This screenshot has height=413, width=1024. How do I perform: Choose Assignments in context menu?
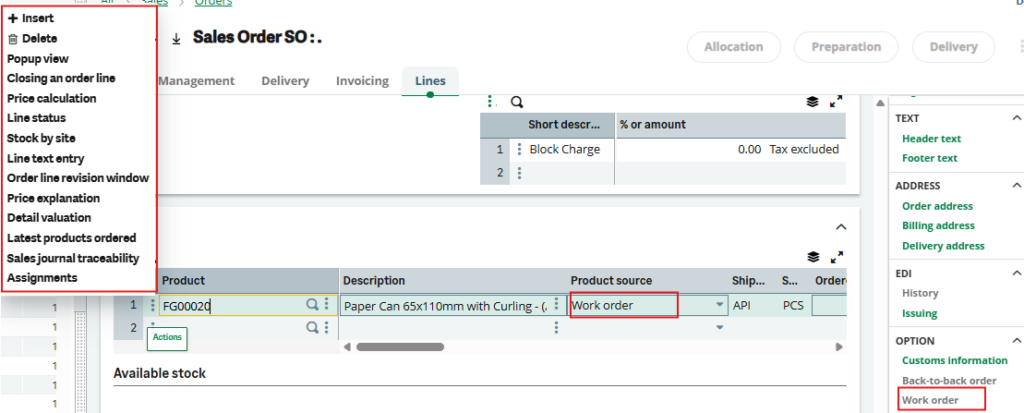[x=42, y=278]
